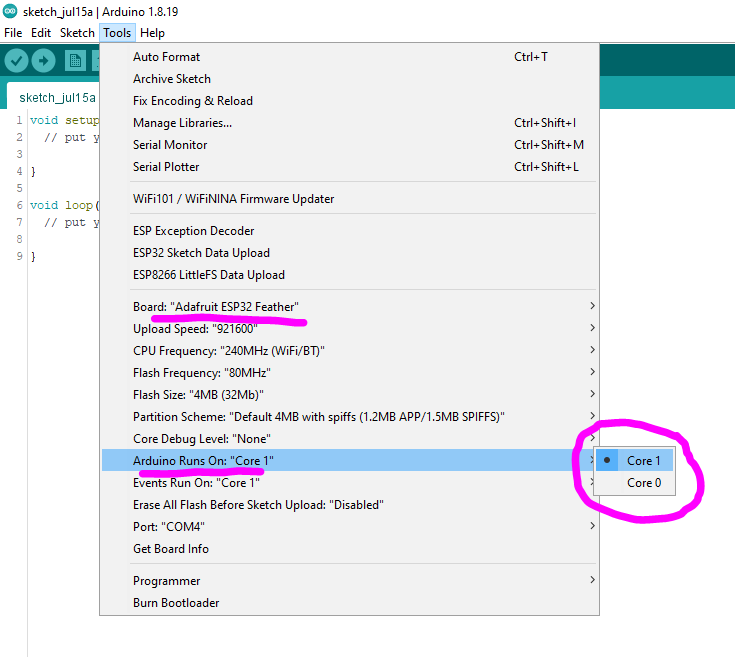735x657 pixels.
Task: Choose Archive Sketch menu entry
Action: (x=350, y=79)
